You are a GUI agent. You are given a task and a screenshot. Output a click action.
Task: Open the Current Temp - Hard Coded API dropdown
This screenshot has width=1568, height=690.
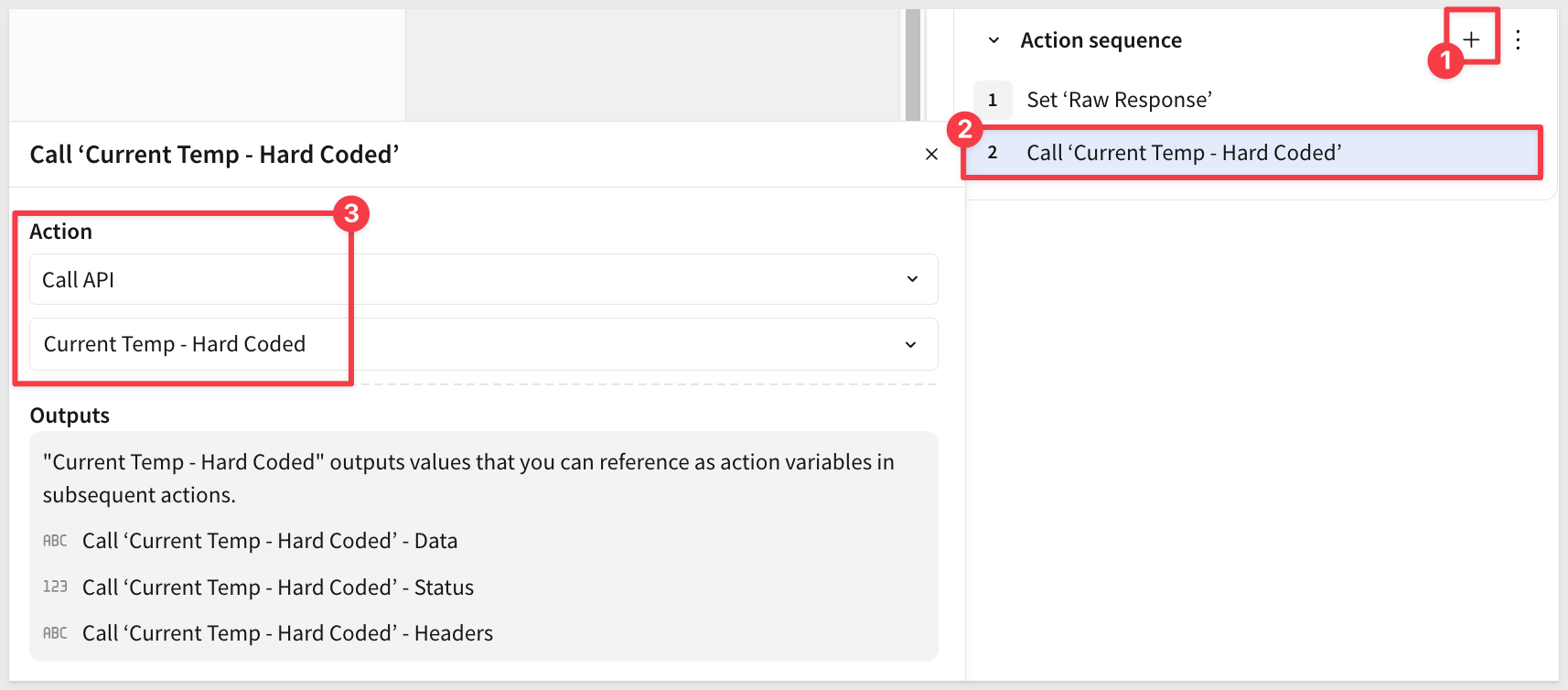483,344
